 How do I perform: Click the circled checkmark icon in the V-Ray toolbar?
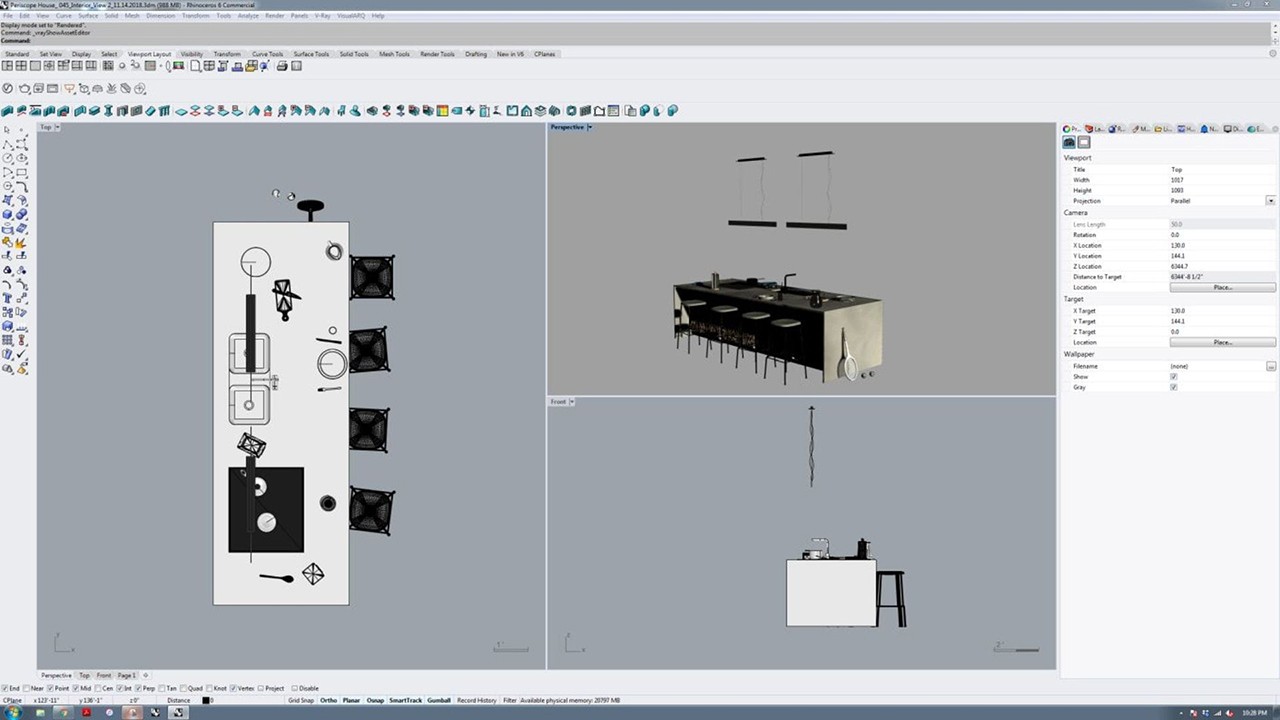pos(8,88)
